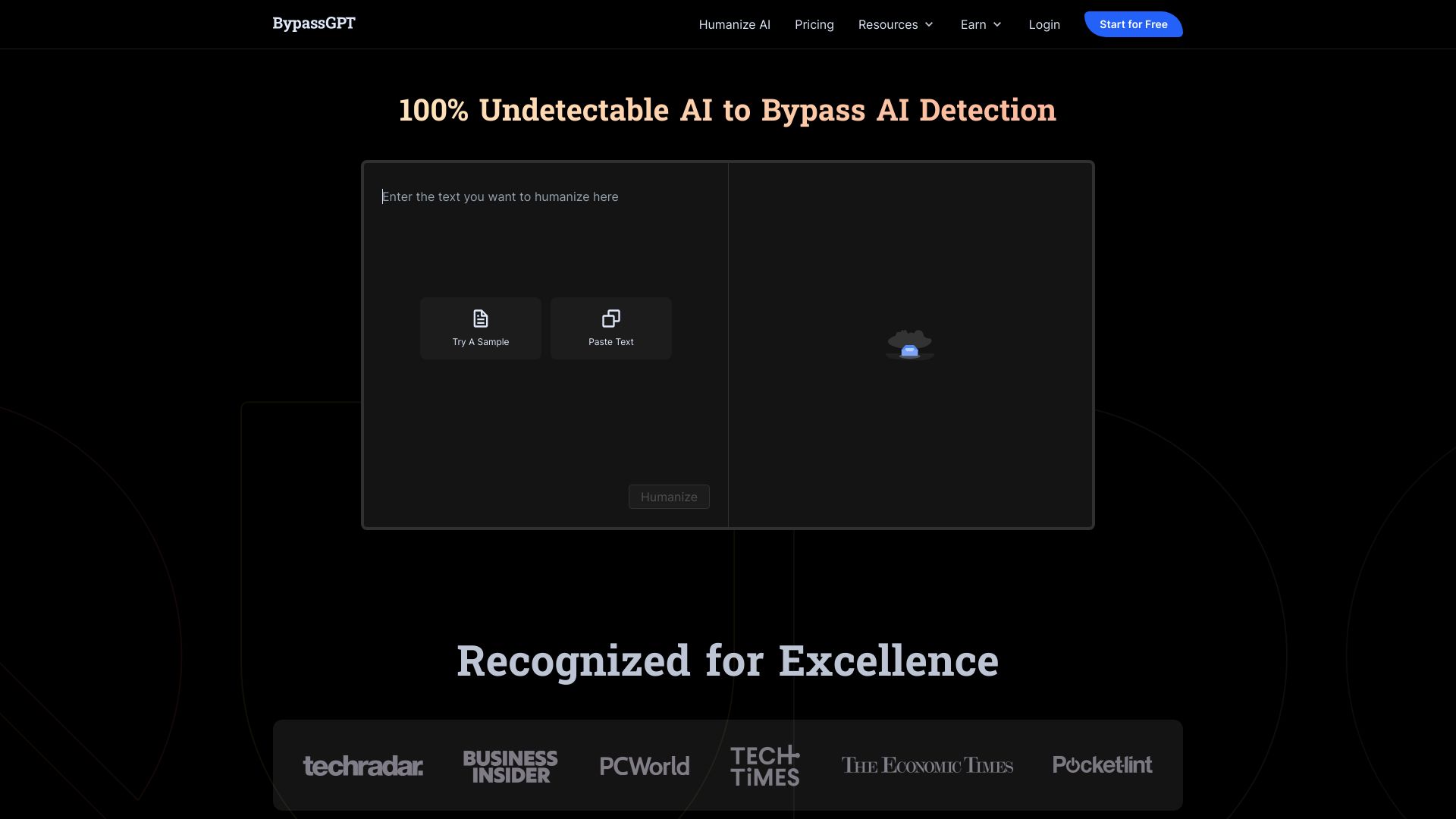Click the clipboard copy icon above Paste Text
The image size is (1456, 819).
click(x=610, y=318)
